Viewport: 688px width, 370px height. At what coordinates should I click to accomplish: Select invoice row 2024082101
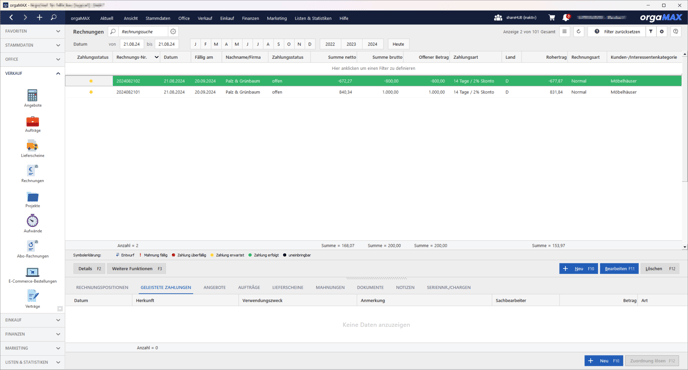click(373, 92)
